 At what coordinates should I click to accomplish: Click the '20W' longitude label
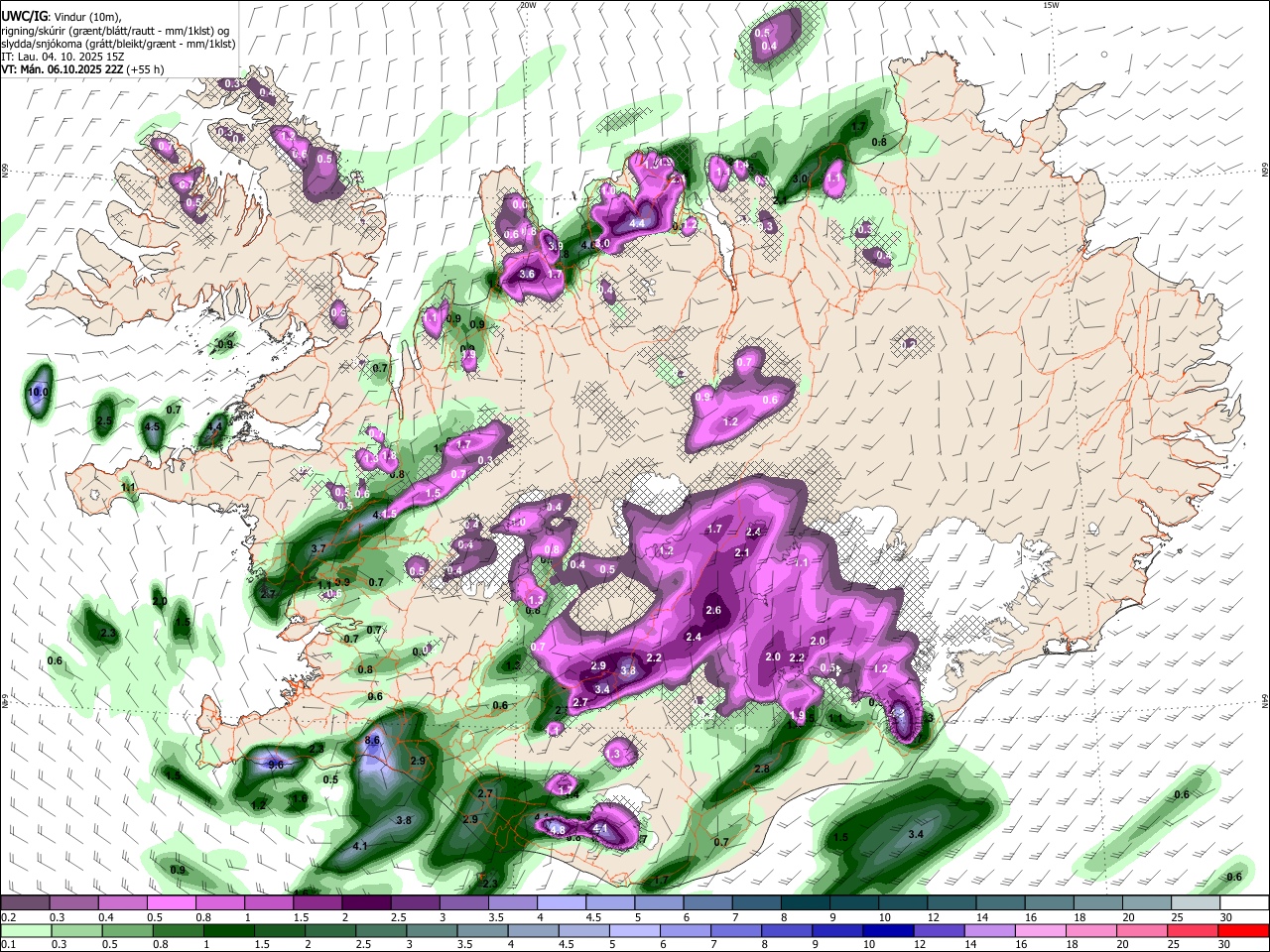(528, 5)
